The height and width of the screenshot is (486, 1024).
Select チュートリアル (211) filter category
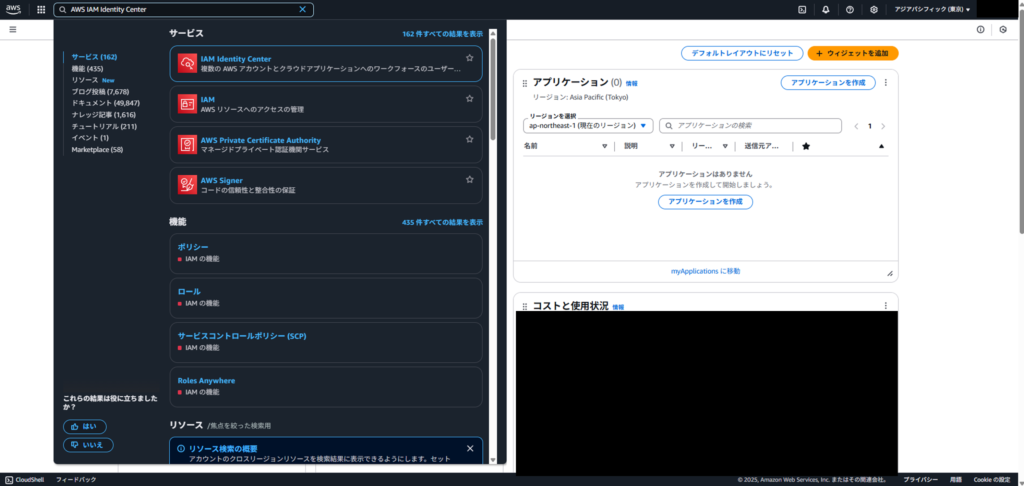pyautogui.click(x=104, y=126)
